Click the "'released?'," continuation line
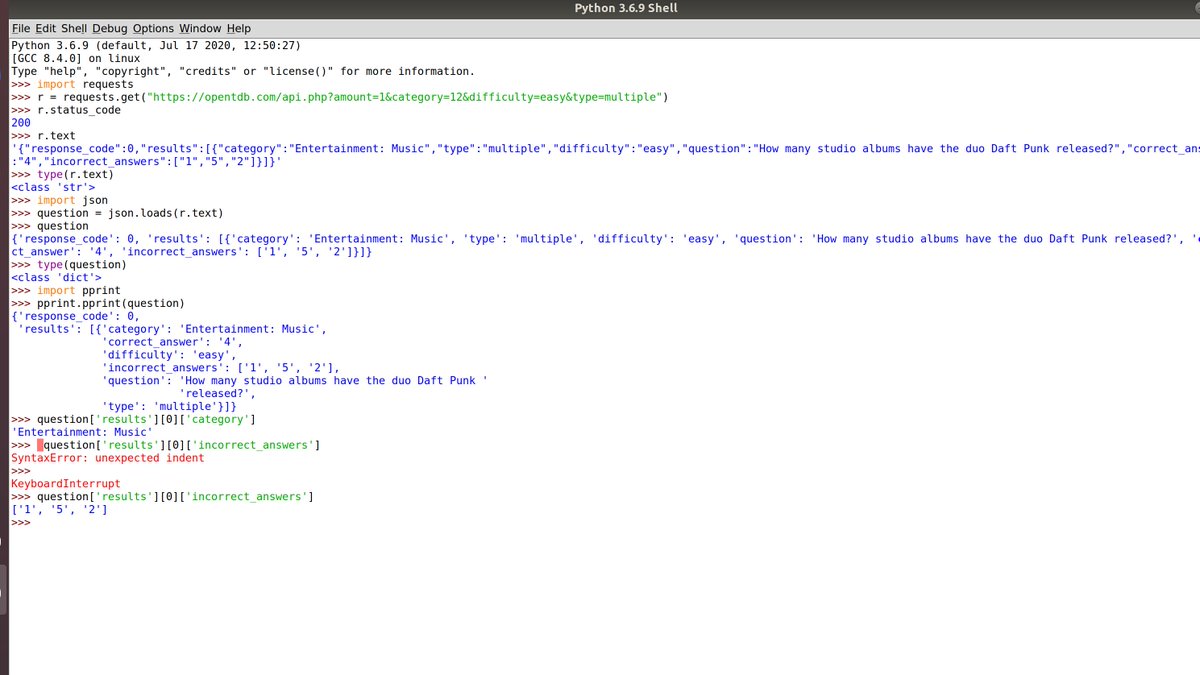Screen dimensions: 1200x675 tap(217, 393)
